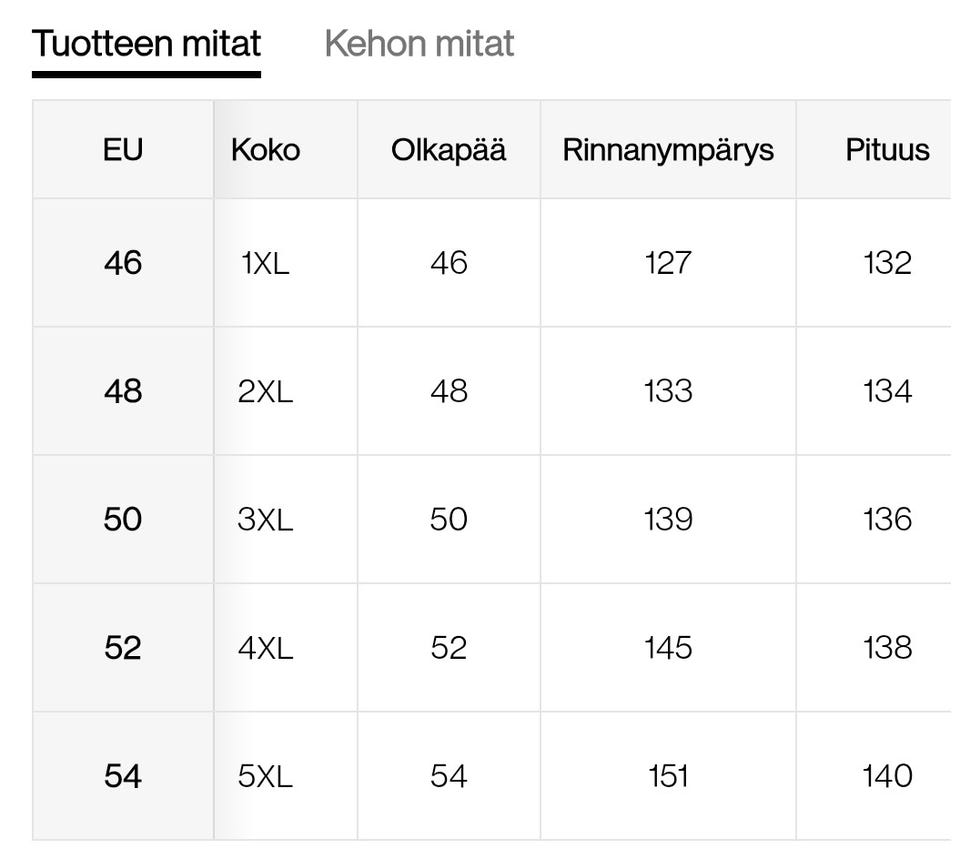Click the Pituus column header

point(887,150)
